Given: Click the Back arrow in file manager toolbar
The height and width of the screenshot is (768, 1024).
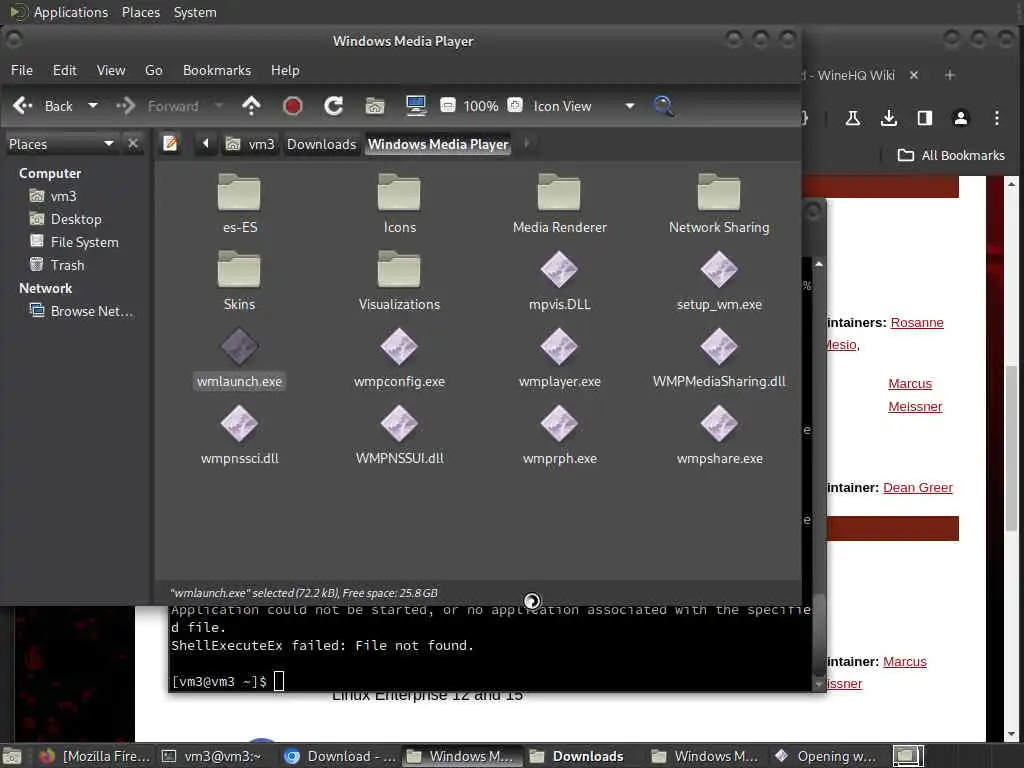Looking at the screenshot, I should [x=24, y=106].
